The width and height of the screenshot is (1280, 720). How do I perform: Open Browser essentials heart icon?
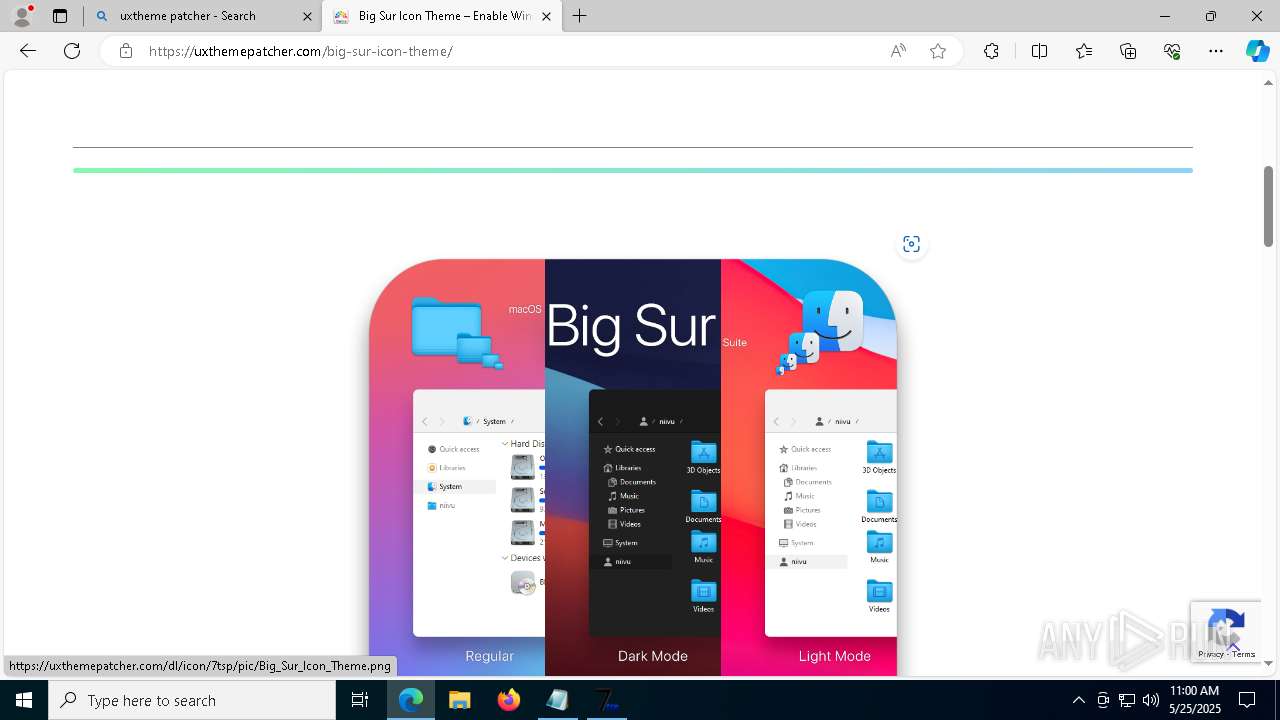(1172, 51)
